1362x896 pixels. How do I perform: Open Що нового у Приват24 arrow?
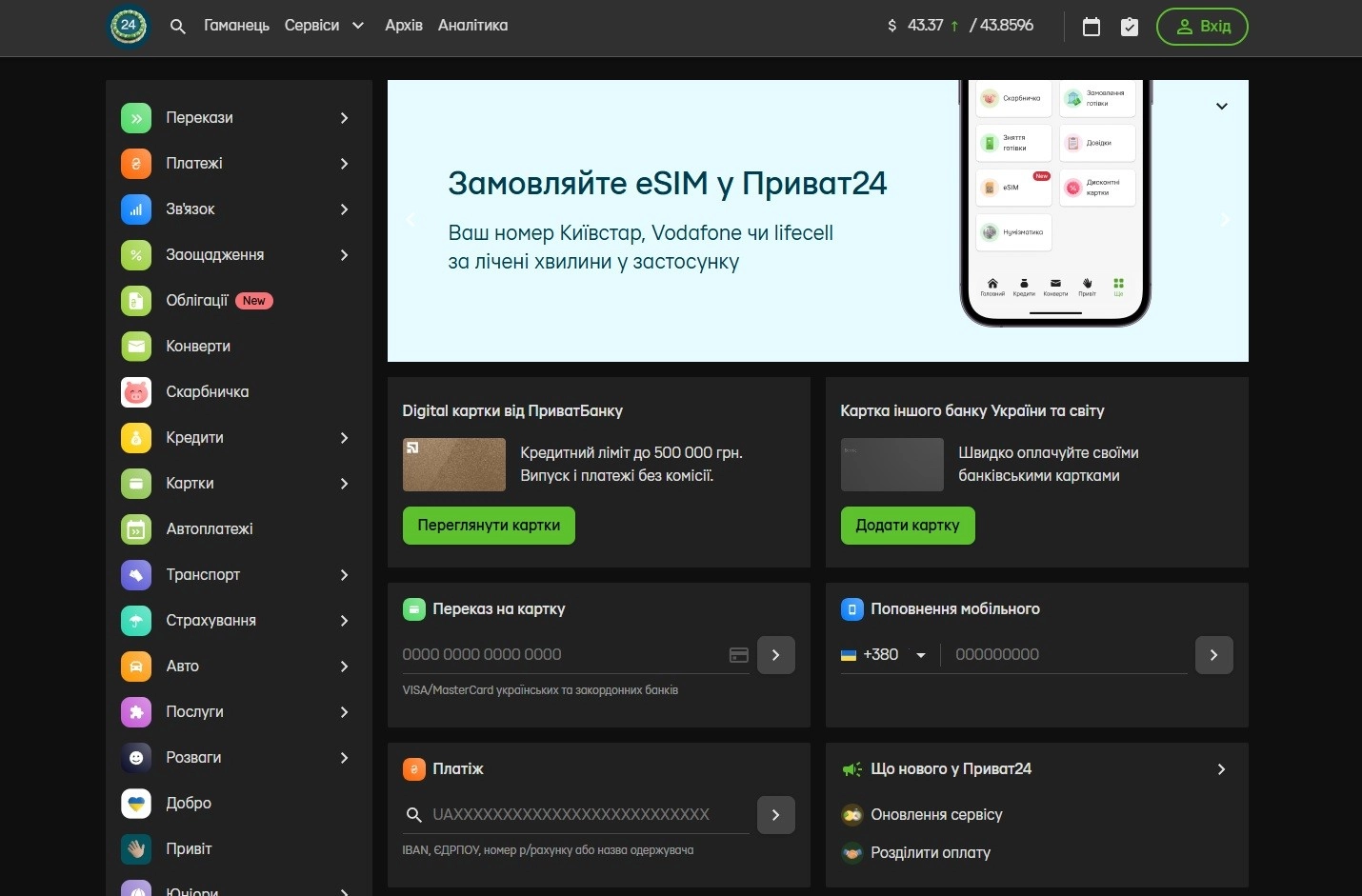point(1221,769)
